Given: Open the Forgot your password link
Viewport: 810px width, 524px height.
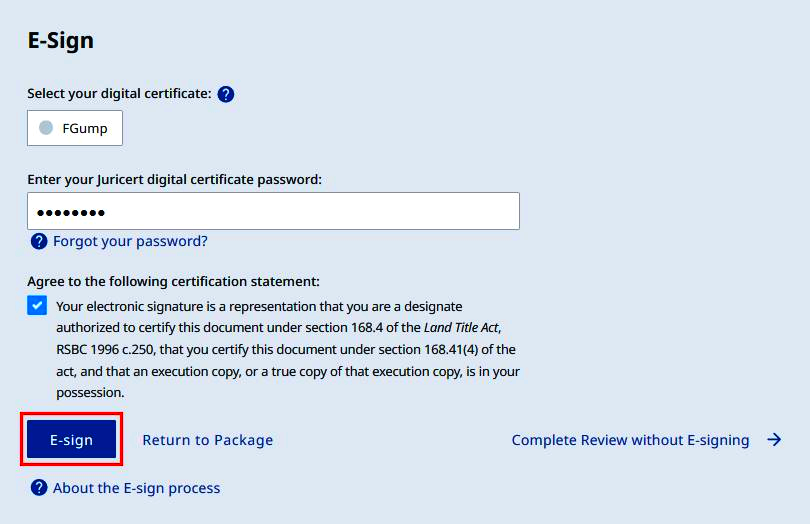Looking at the screenshot, I should [130, 241].
